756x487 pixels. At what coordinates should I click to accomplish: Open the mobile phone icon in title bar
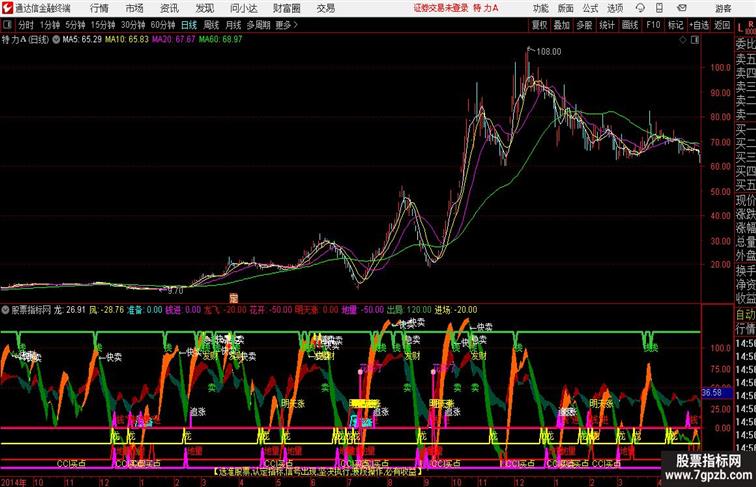(x=659, y=8)
